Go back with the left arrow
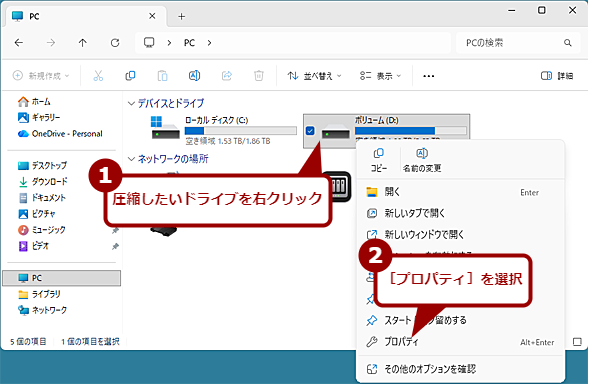Viewport: 589px width, 385px height. [x=19, y=43]
